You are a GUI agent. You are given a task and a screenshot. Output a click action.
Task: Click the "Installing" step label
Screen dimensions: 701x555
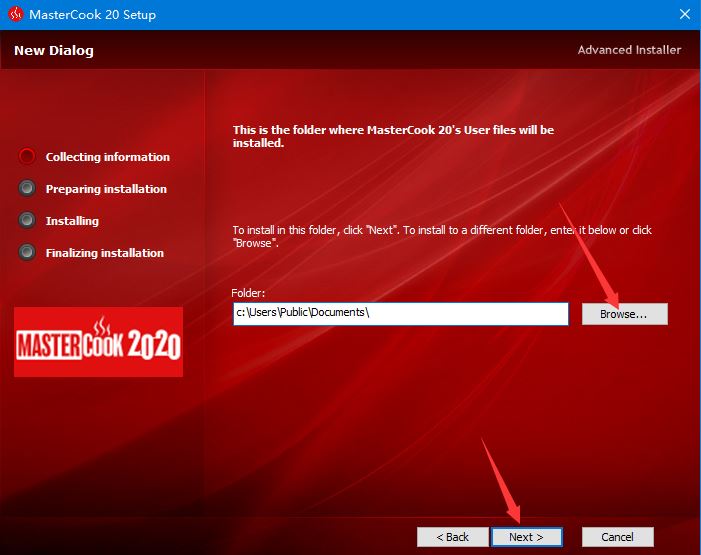pos(72,221)
